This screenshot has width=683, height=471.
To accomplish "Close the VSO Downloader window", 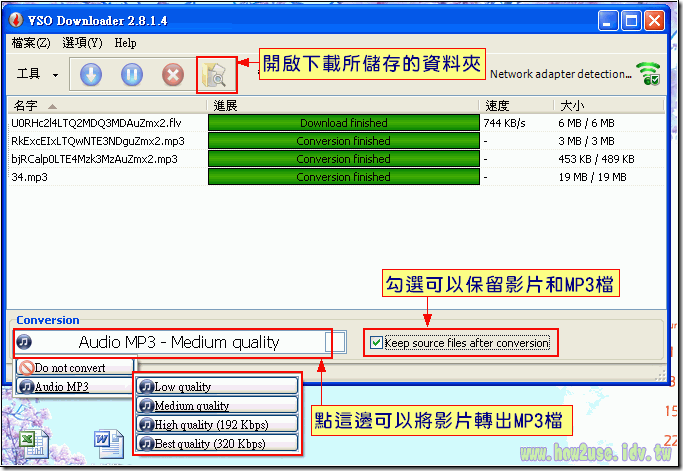I will click(x=654, y=20).
